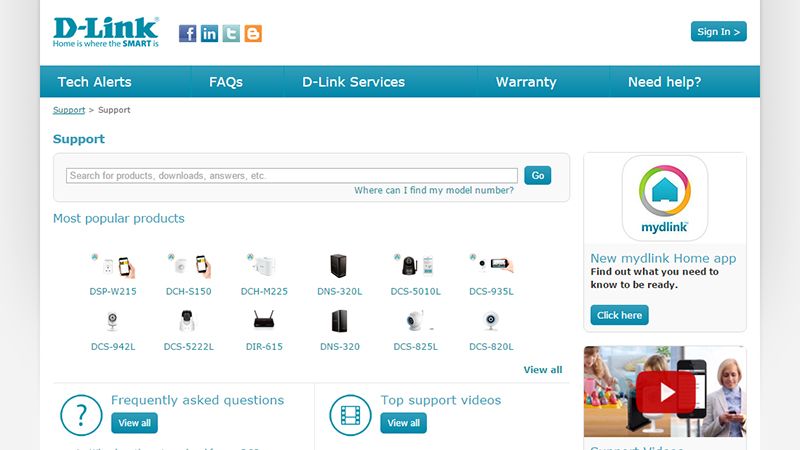Image resolution: width=800 pixels, height=450 pixels.
Task: Open the DCS-5010L product link
Action: point(415,291)
